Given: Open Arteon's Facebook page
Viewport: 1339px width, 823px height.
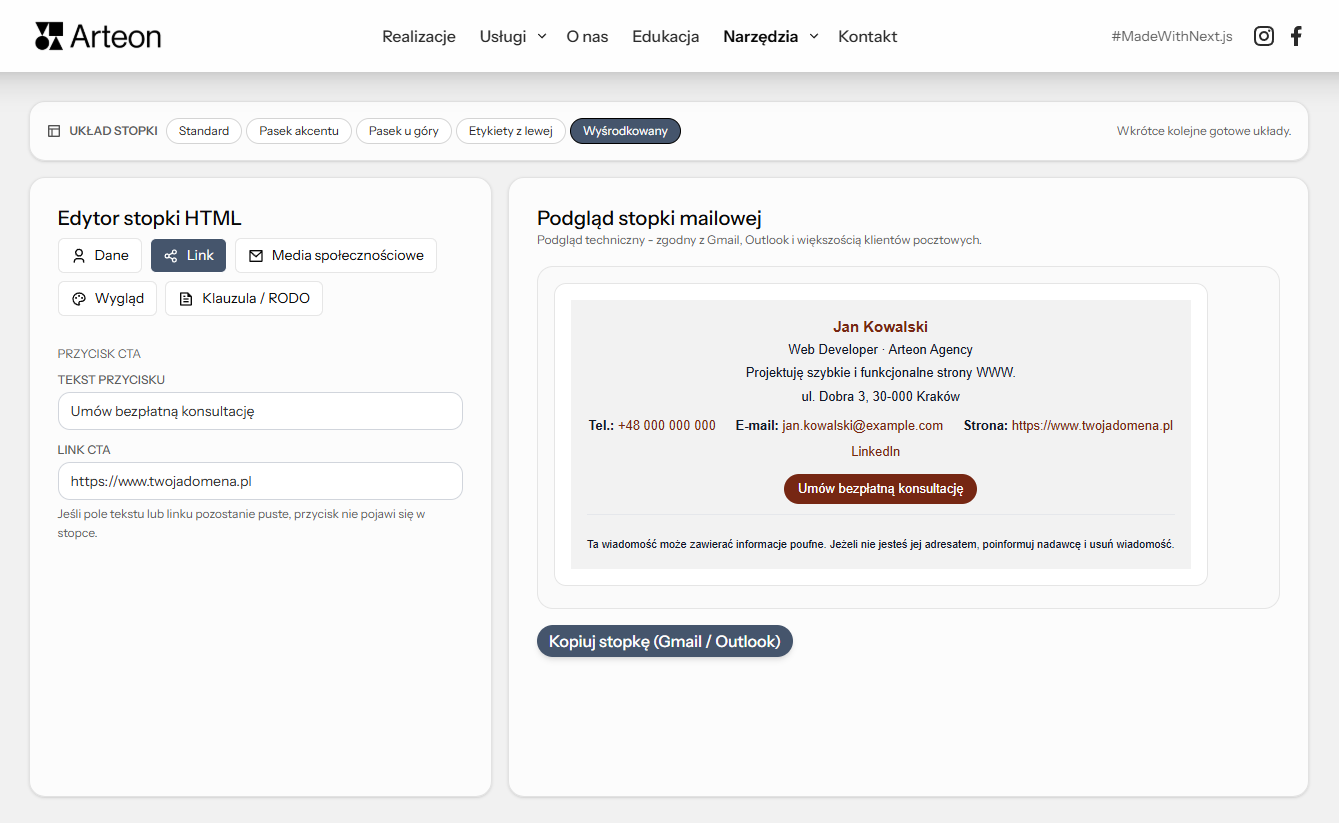Looking at the screenshot, I should coord(1296,35).
